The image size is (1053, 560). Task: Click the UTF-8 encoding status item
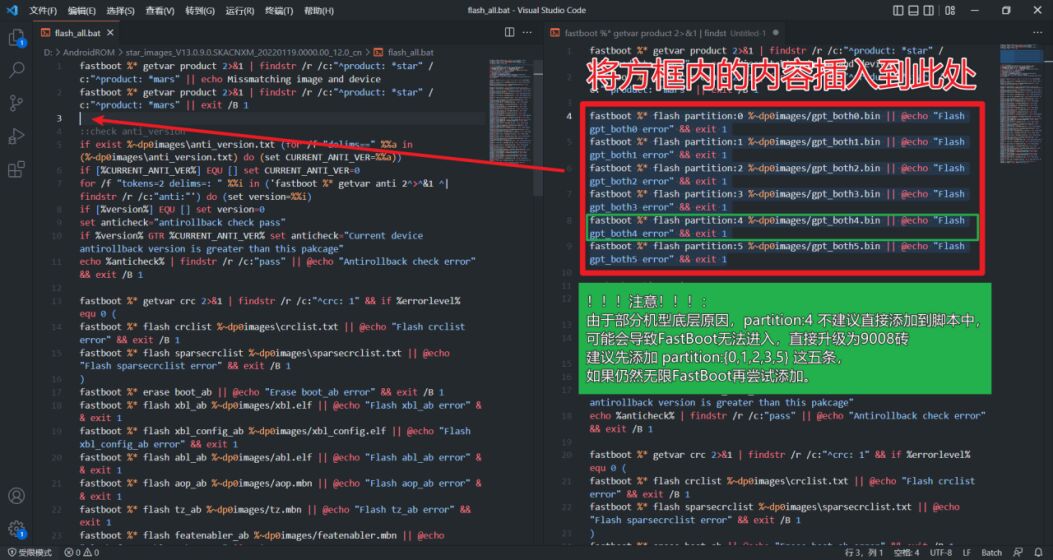click(x=941, y=552)
